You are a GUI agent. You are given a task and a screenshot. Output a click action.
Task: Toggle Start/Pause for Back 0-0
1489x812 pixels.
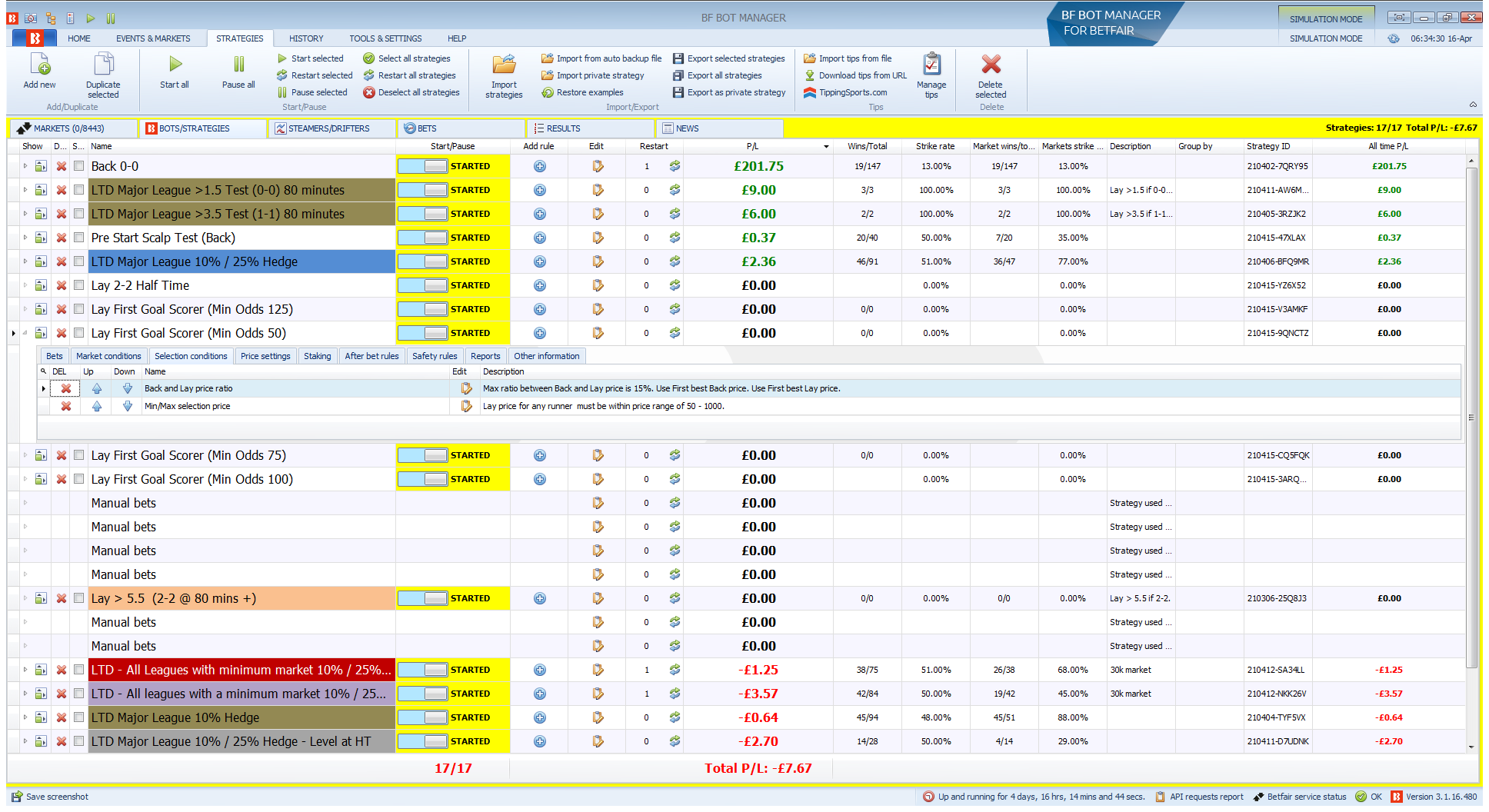(x=422, y=166)
